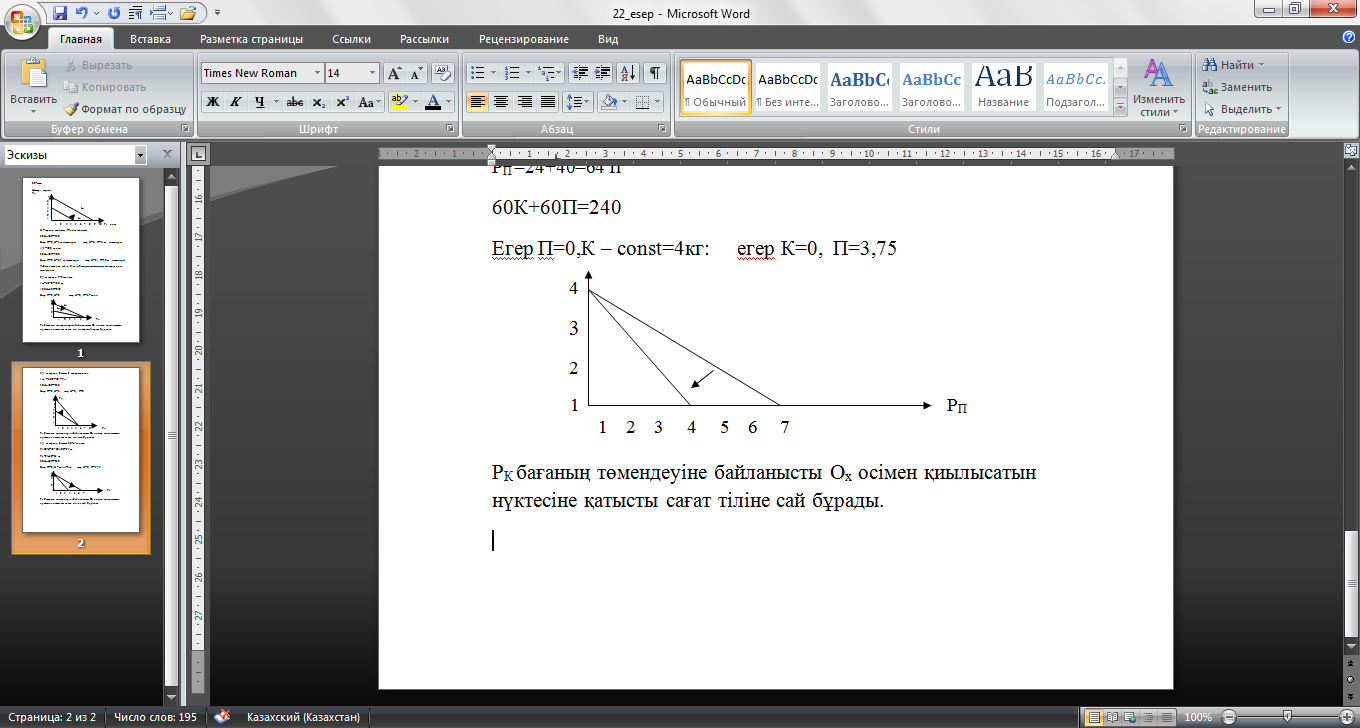Decrease paragraph indent
The image size is (1360, 728).
(x=580, y=73)
